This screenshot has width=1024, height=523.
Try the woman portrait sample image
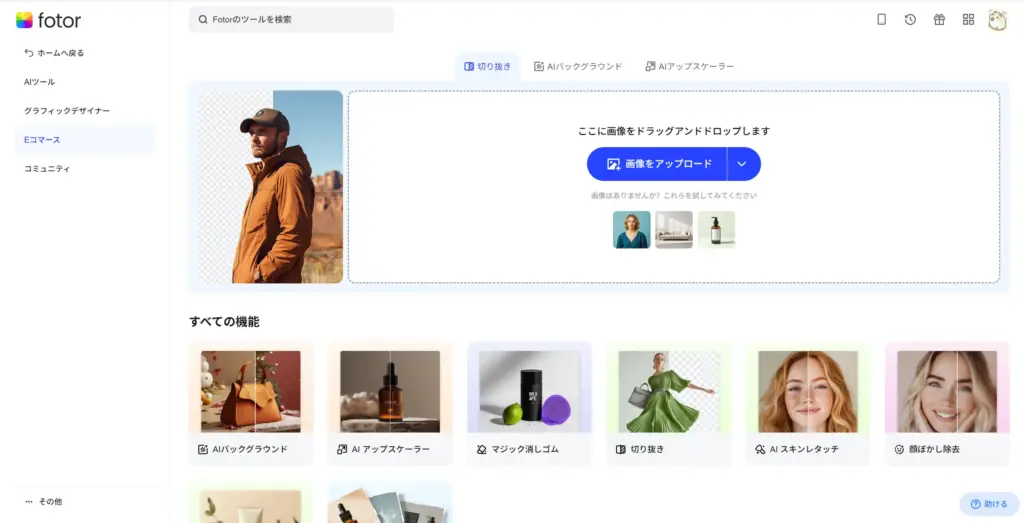tap(632, 230)
